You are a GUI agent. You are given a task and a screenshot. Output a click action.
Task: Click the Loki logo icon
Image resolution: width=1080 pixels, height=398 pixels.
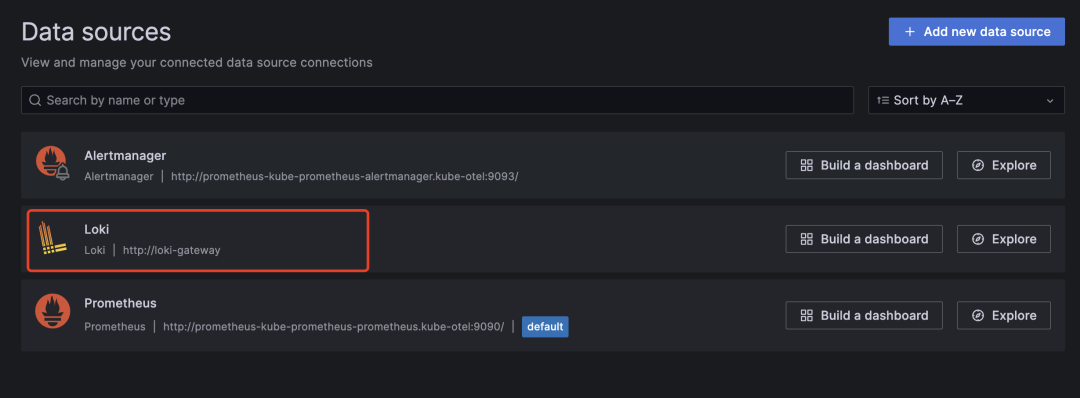pyautogui.click(x=52, y=239)
